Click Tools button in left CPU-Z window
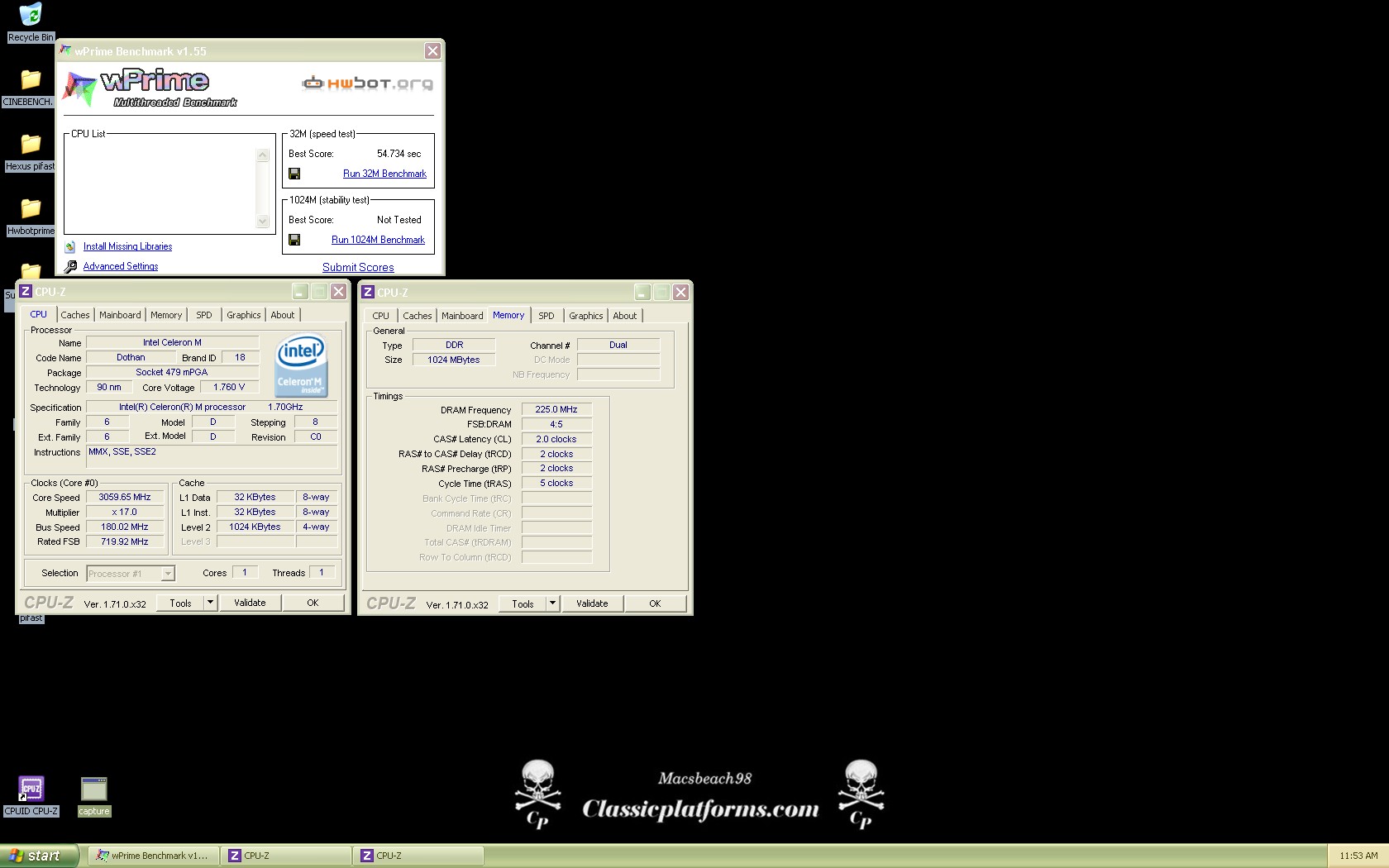Image resolution: width=1389 pixels, height=868 pixels. pos(180,603)
